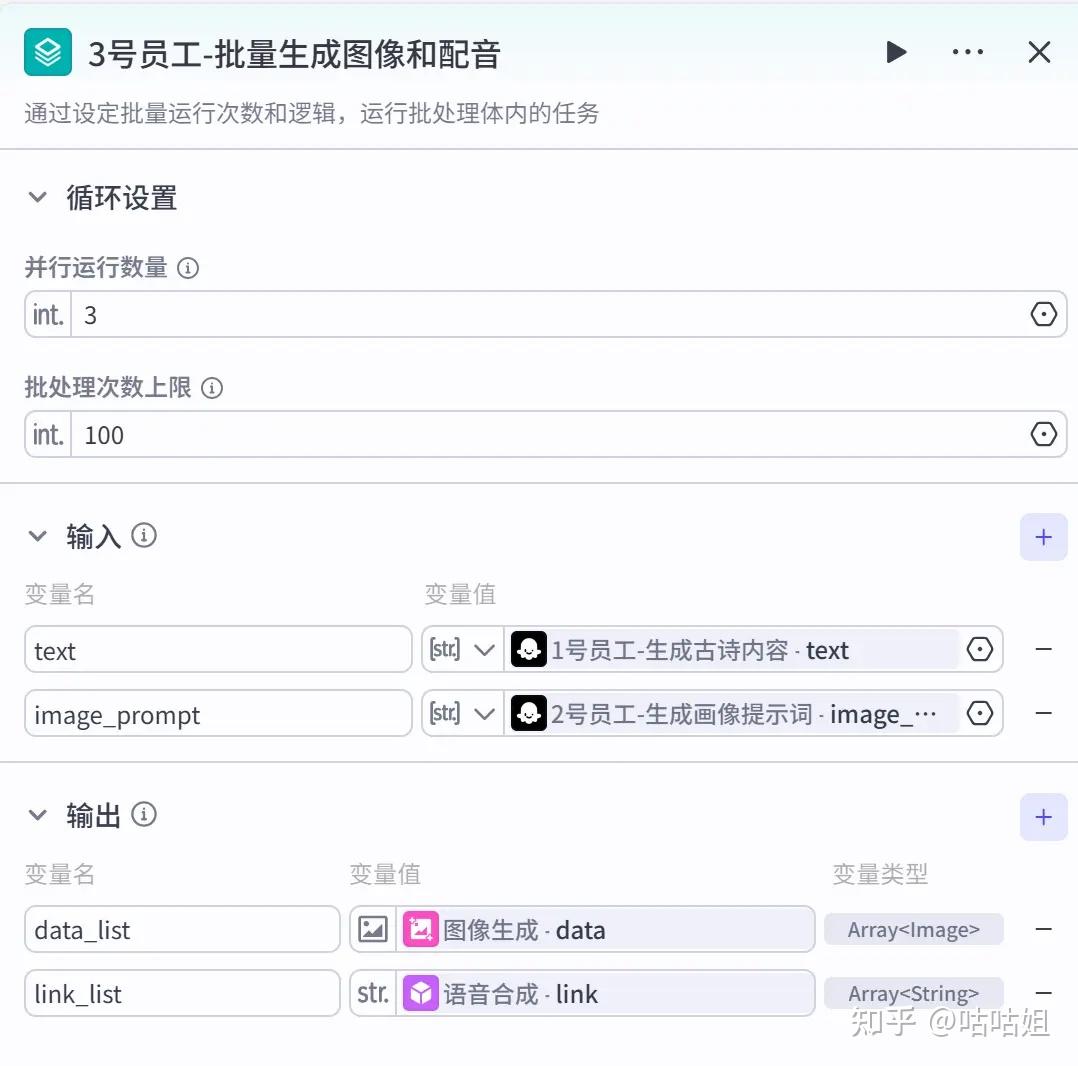Viewport: 1078px width, 1066px height.
Task: Click the info icon beside 并行运行数量
Action: [x=187, y=268]
